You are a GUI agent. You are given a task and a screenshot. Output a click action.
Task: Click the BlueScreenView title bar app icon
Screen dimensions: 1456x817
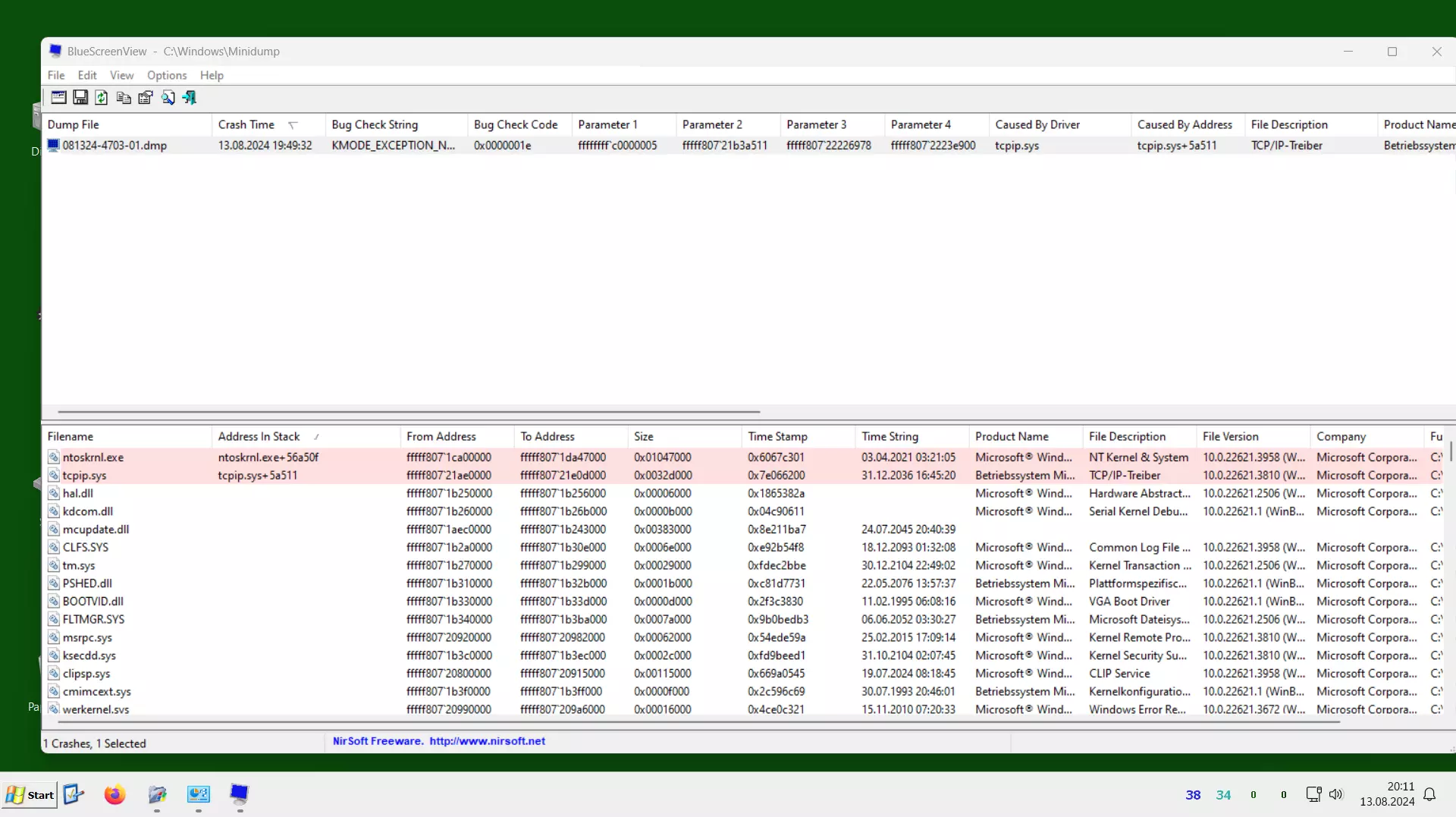point(55,51)
